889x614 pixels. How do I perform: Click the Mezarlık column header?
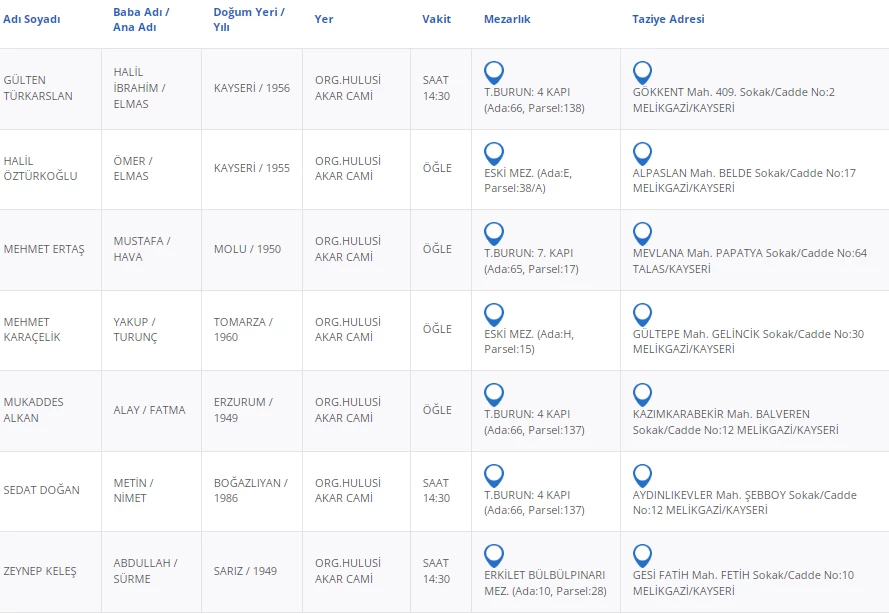click(x=507, y=19)
